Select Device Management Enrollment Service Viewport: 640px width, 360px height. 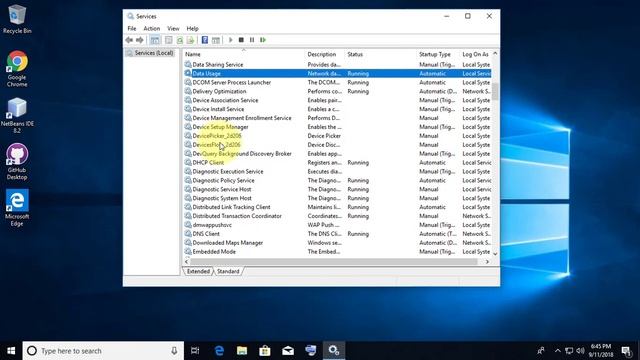337,118
